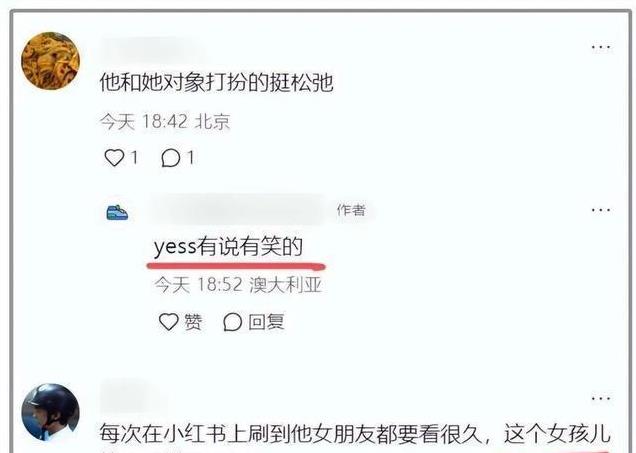
Task: Open the blurred username of first commenter
Action: [x=152, y=49]
